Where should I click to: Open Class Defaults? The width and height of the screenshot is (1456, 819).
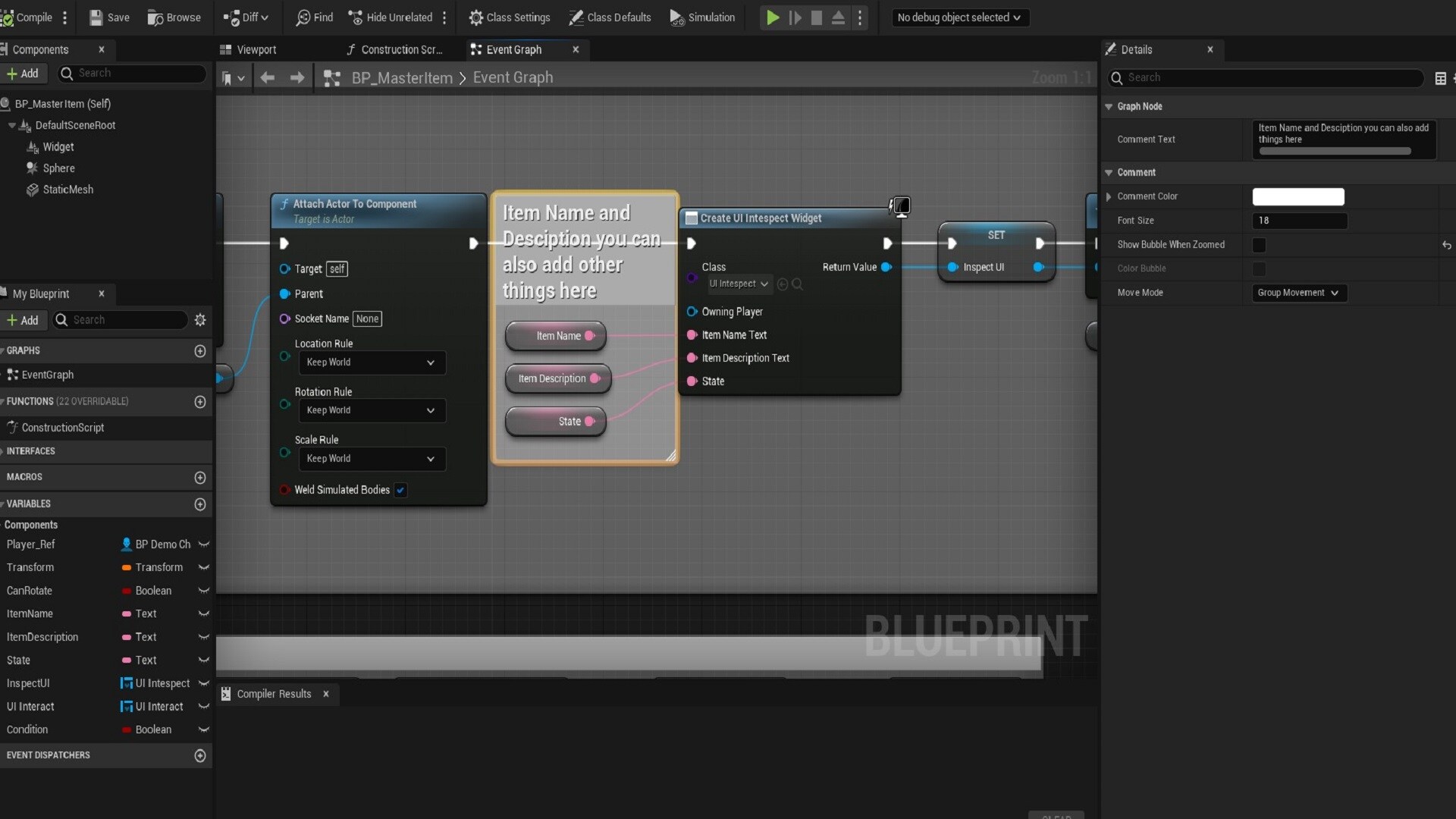click(610, 17)
